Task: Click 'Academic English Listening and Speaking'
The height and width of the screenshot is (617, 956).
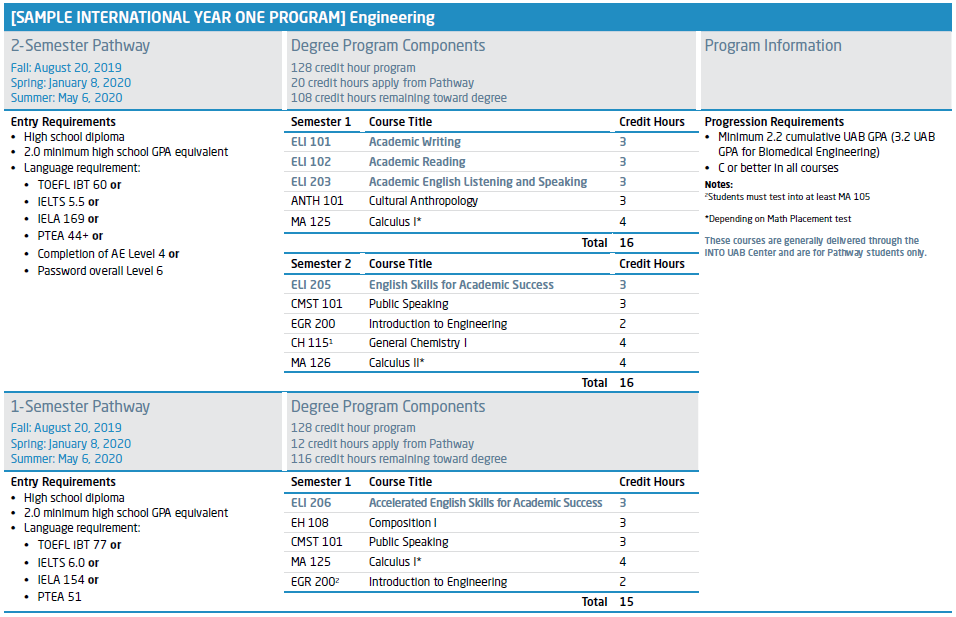Action: coord(478,182)
